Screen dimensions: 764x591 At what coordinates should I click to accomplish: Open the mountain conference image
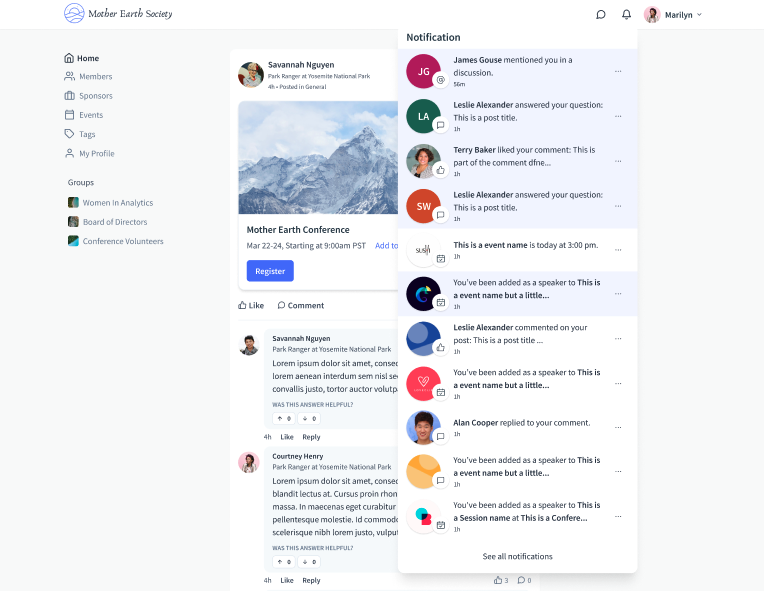[318, 157]
